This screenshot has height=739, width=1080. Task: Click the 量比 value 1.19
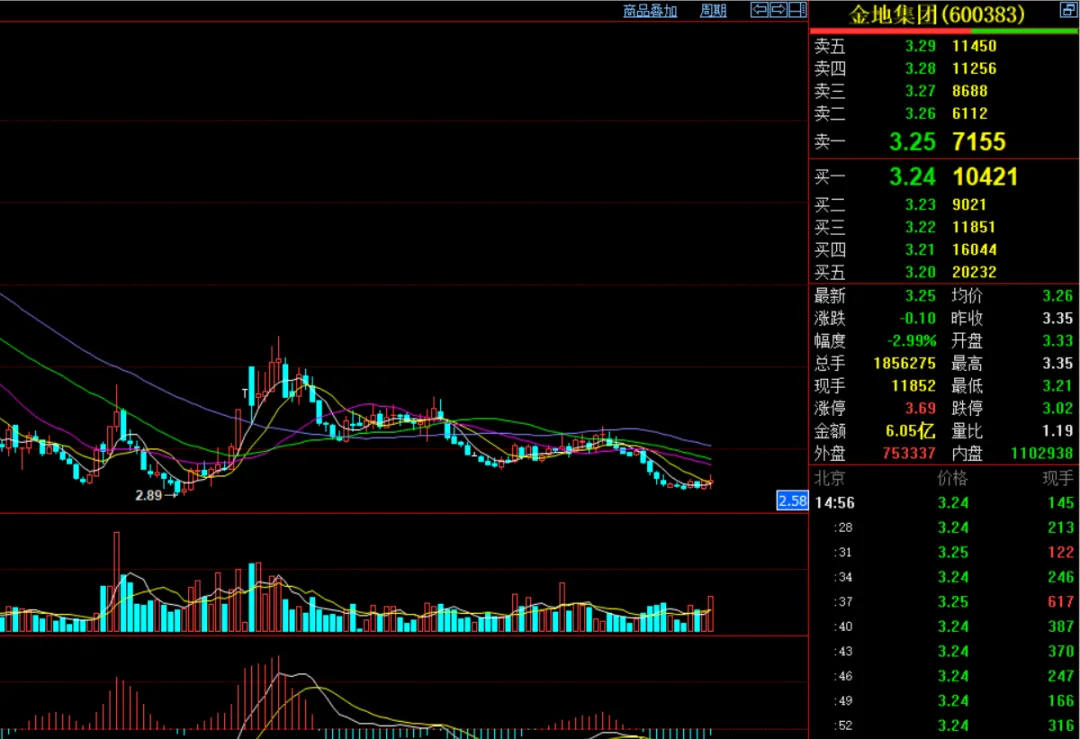[1057, 432]
